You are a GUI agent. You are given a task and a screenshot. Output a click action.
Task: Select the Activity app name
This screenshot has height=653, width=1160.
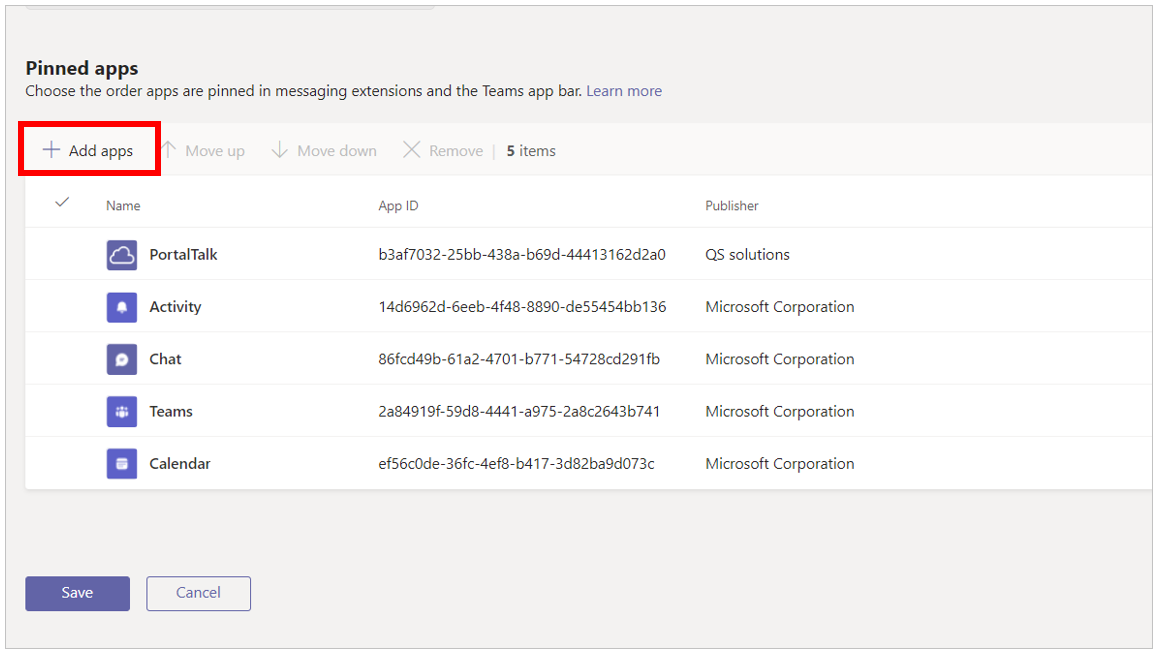click(175, 307)
